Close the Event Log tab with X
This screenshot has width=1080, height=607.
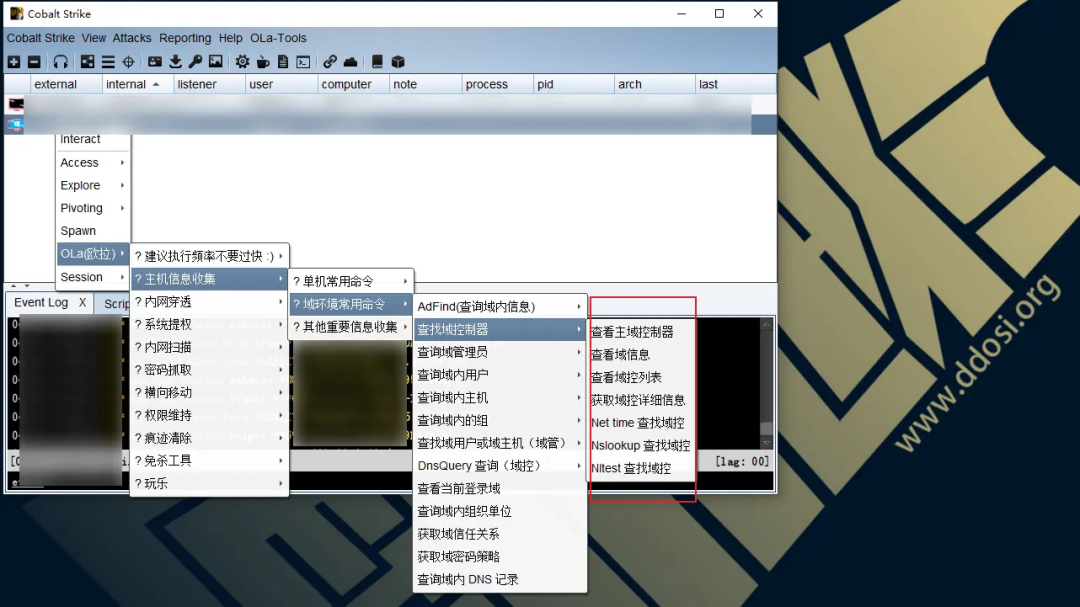83,302
